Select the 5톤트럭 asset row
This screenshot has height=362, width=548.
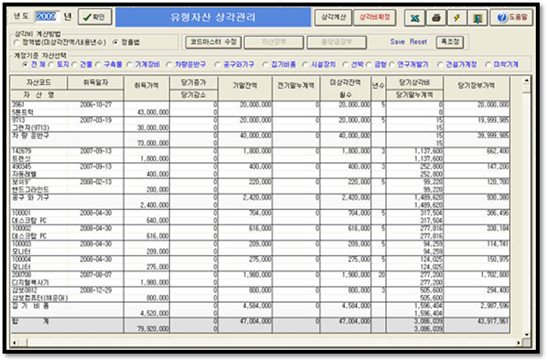click(260, 108)
